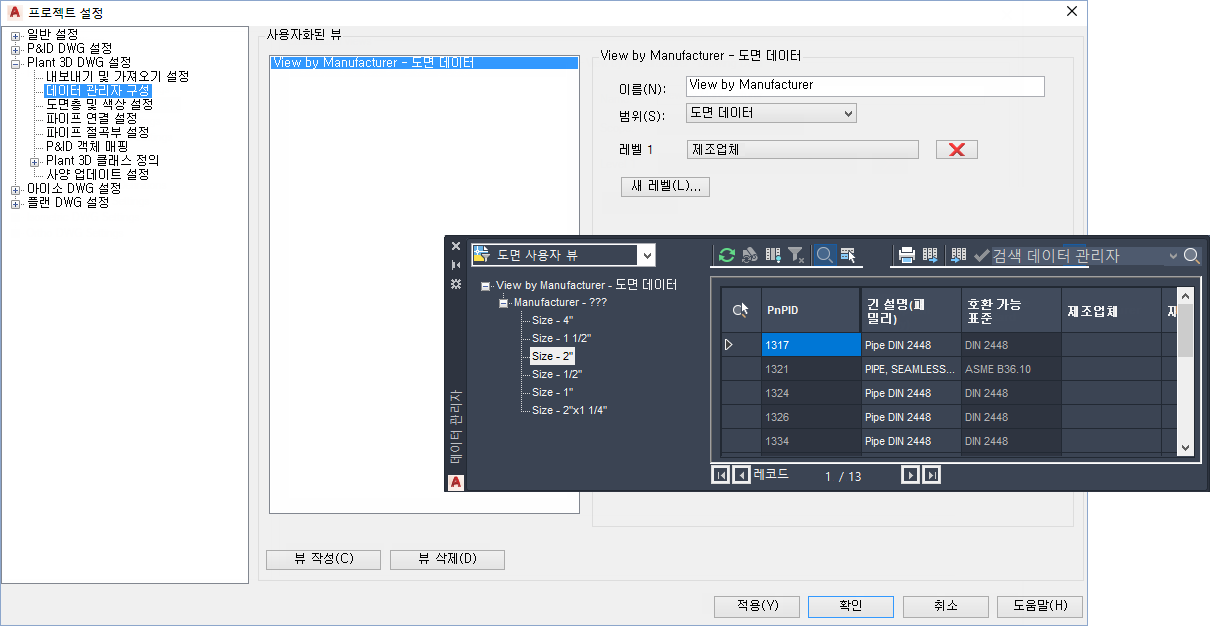Go to previous record navigation button
Image resolution: width=1211 pixels, height=626 pixels.
tap(742, 476)
